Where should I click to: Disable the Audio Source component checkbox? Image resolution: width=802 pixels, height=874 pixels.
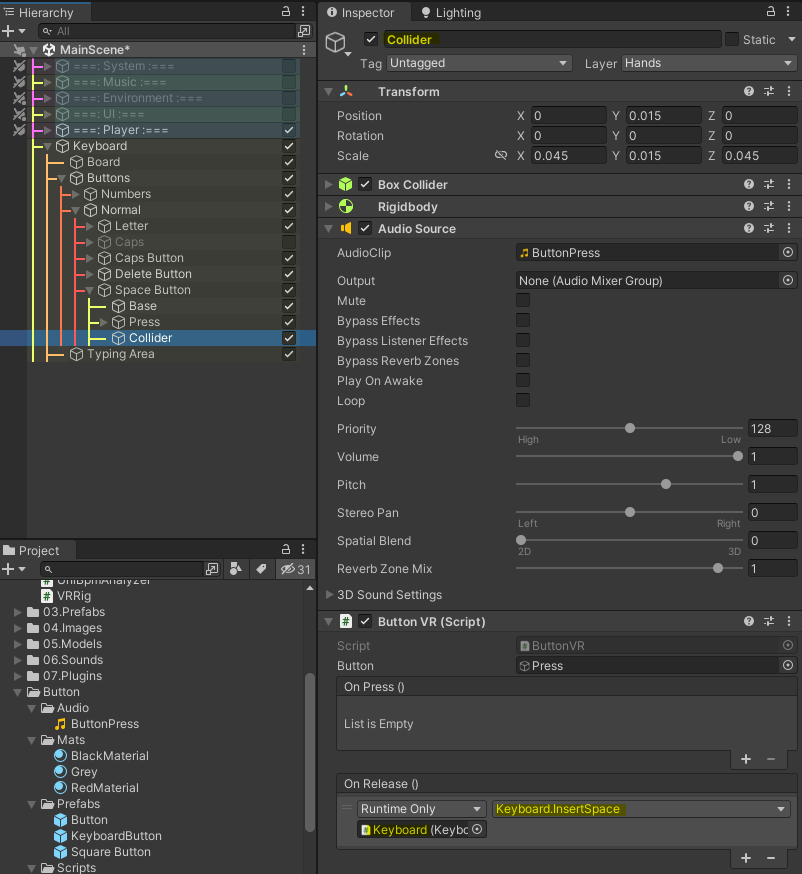[x=365, y=228]
